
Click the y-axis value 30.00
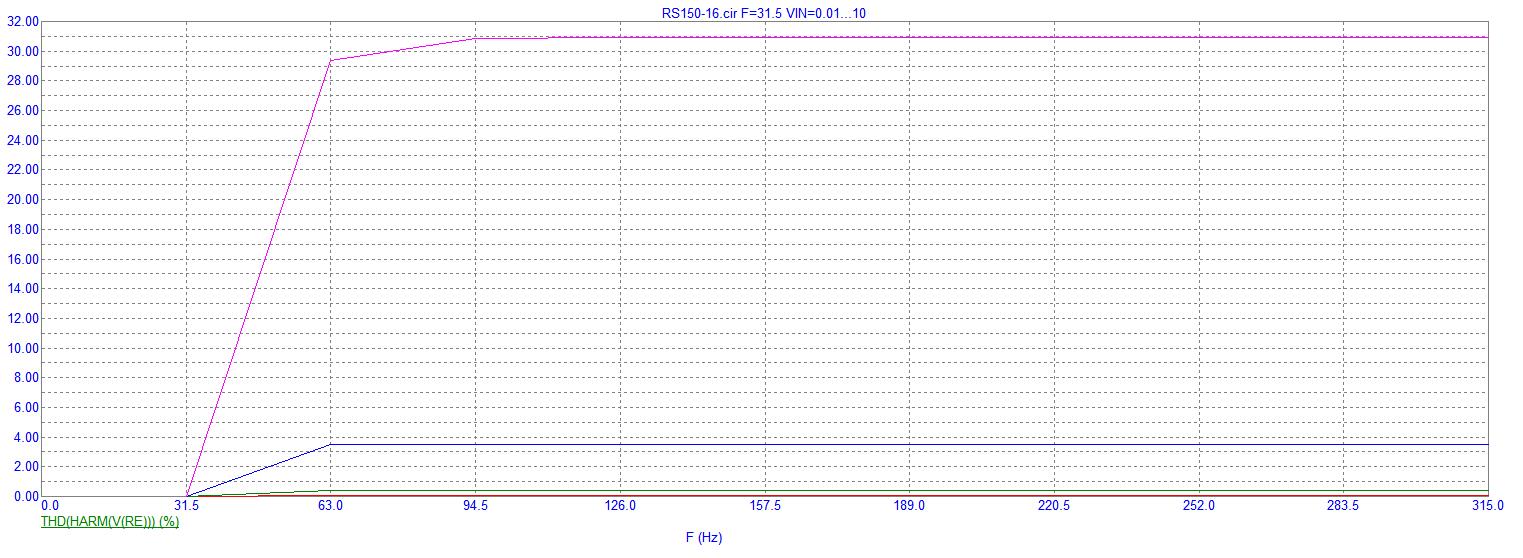[23, 51]
